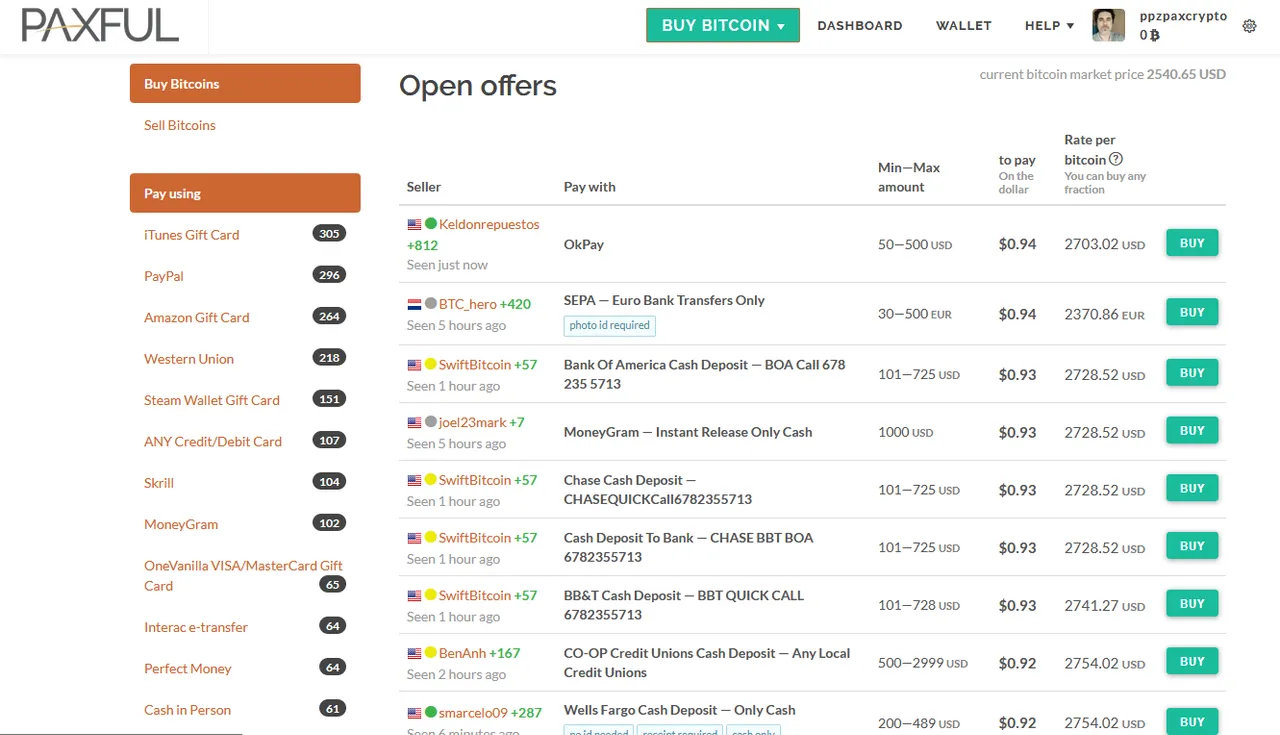Filter by MoneyGram in sidebar
Image resolution: width=1280 pixels, height=735 pixels.
[181, 524]
